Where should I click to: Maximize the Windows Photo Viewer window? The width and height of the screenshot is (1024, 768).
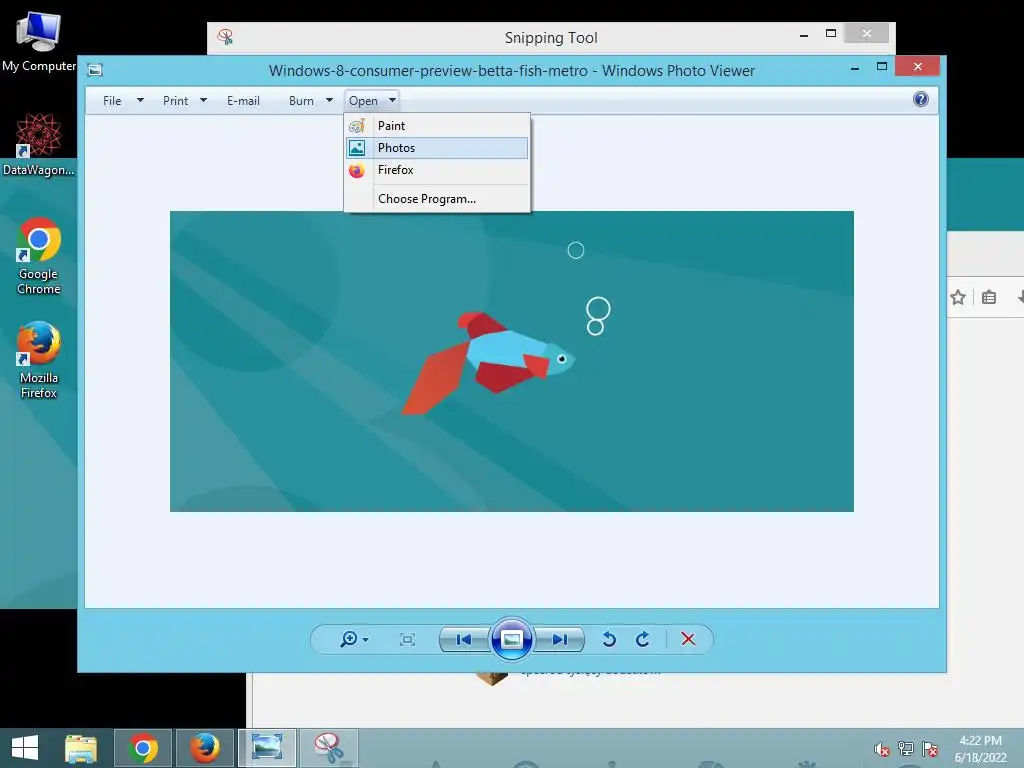coord(882,67)
